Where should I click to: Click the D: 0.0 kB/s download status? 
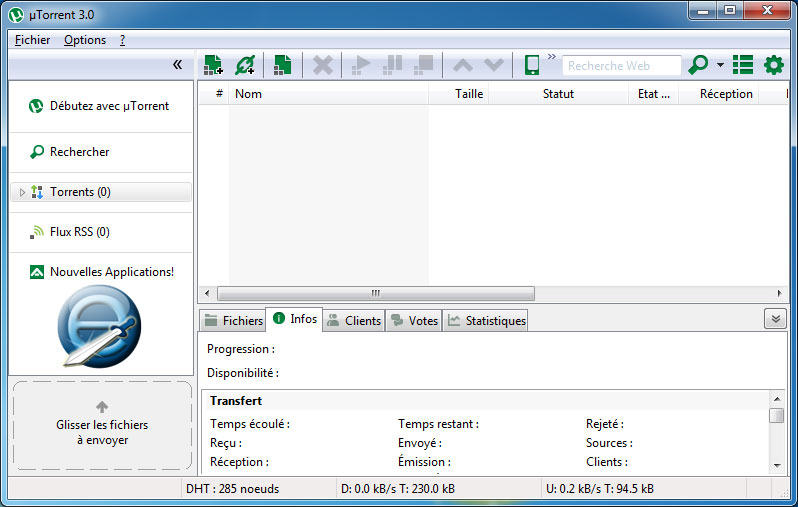coord(398,489)
